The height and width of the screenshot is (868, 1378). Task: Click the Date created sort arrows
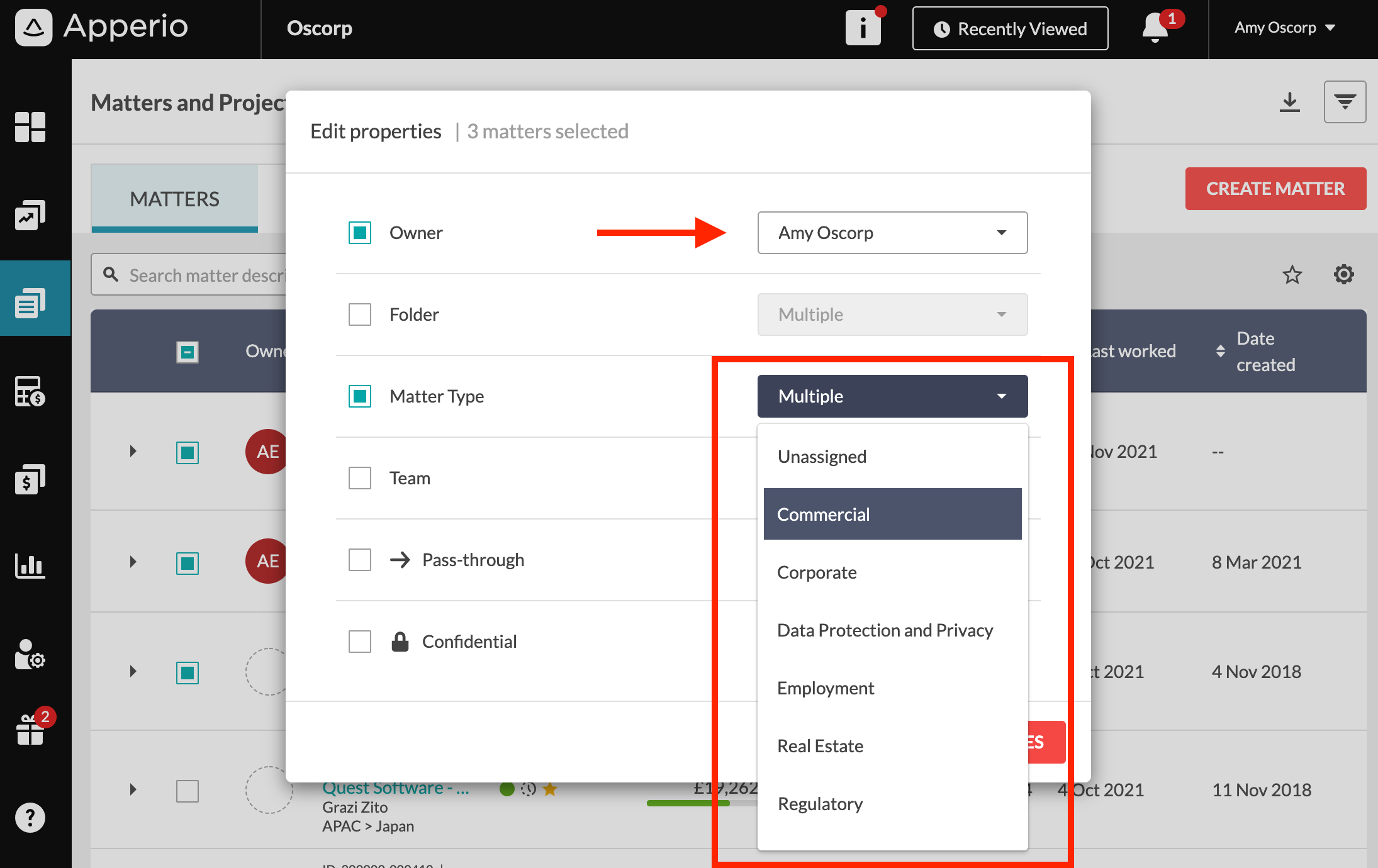[x=1220, y=351]
